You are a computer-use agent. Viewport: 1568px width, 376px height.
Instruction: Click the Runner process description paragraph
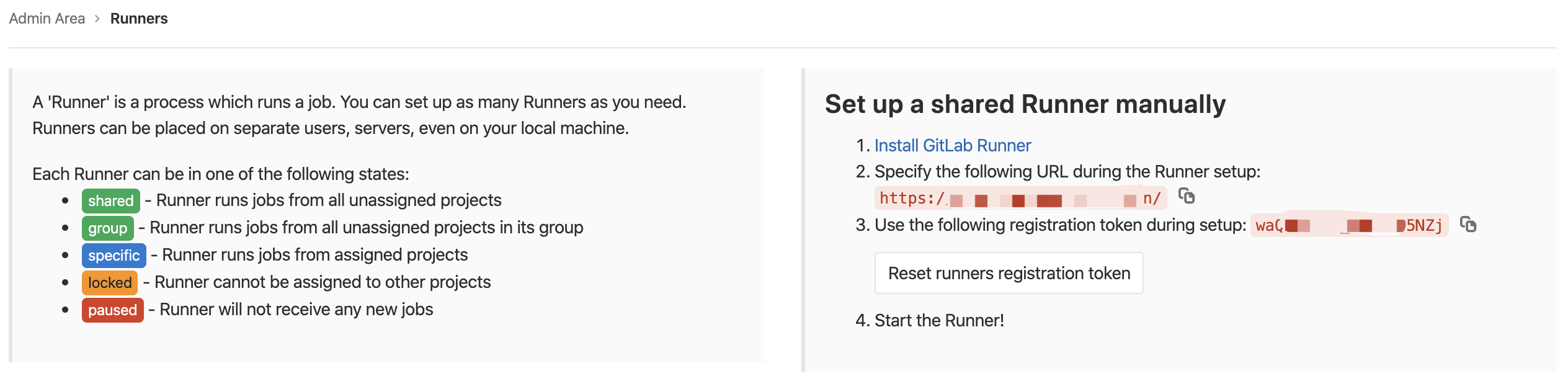(360, 115)
